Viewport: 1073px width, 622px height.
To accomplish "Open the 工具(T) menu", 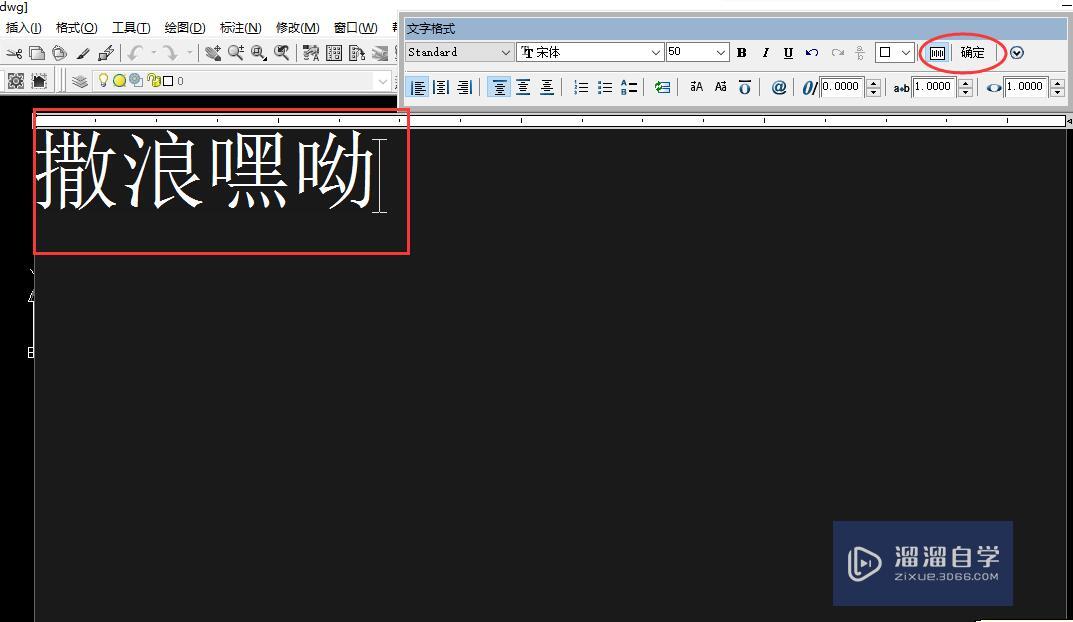I will pyautogui.click(x=131, y=27).
